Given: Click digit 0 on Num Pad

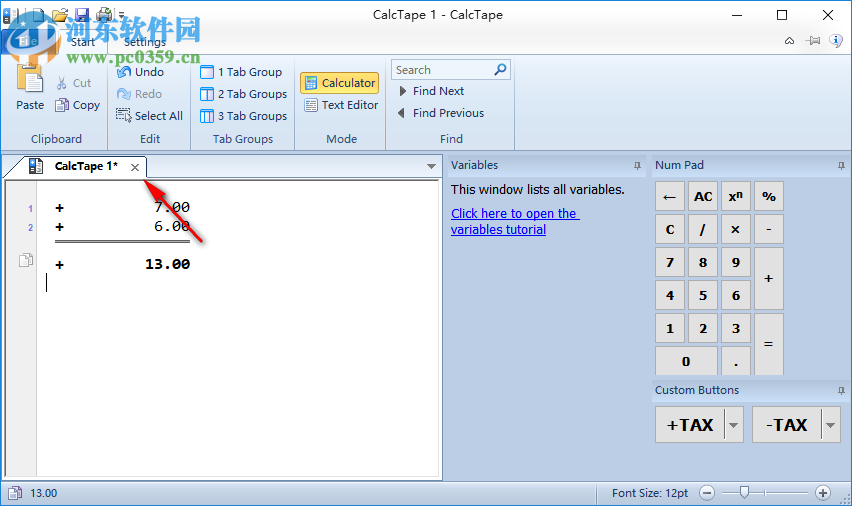Looking at the screenshot, I should coord(686,361).
